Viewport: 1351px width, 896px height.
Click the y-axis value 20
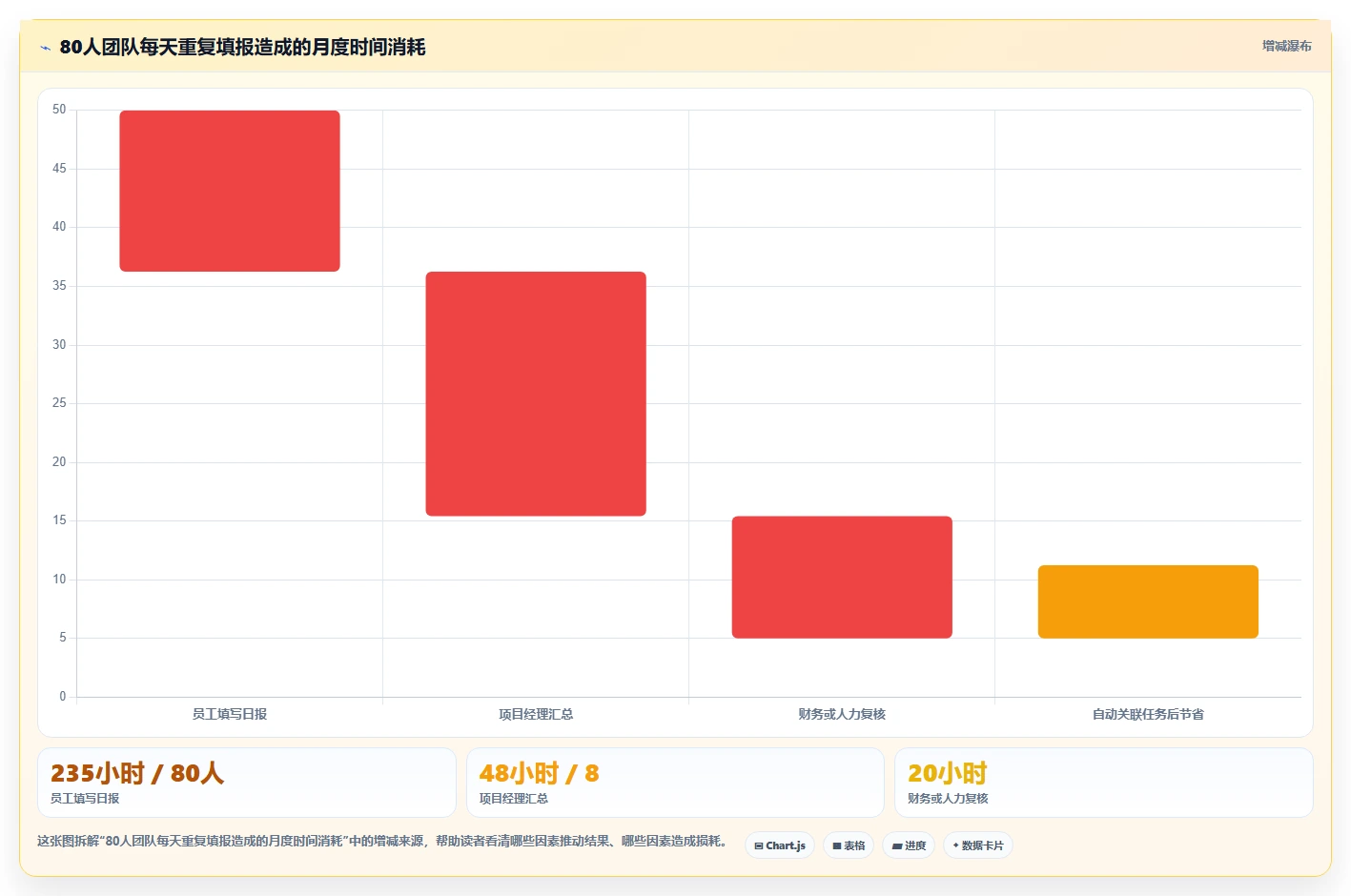click(x=59, y=462)
